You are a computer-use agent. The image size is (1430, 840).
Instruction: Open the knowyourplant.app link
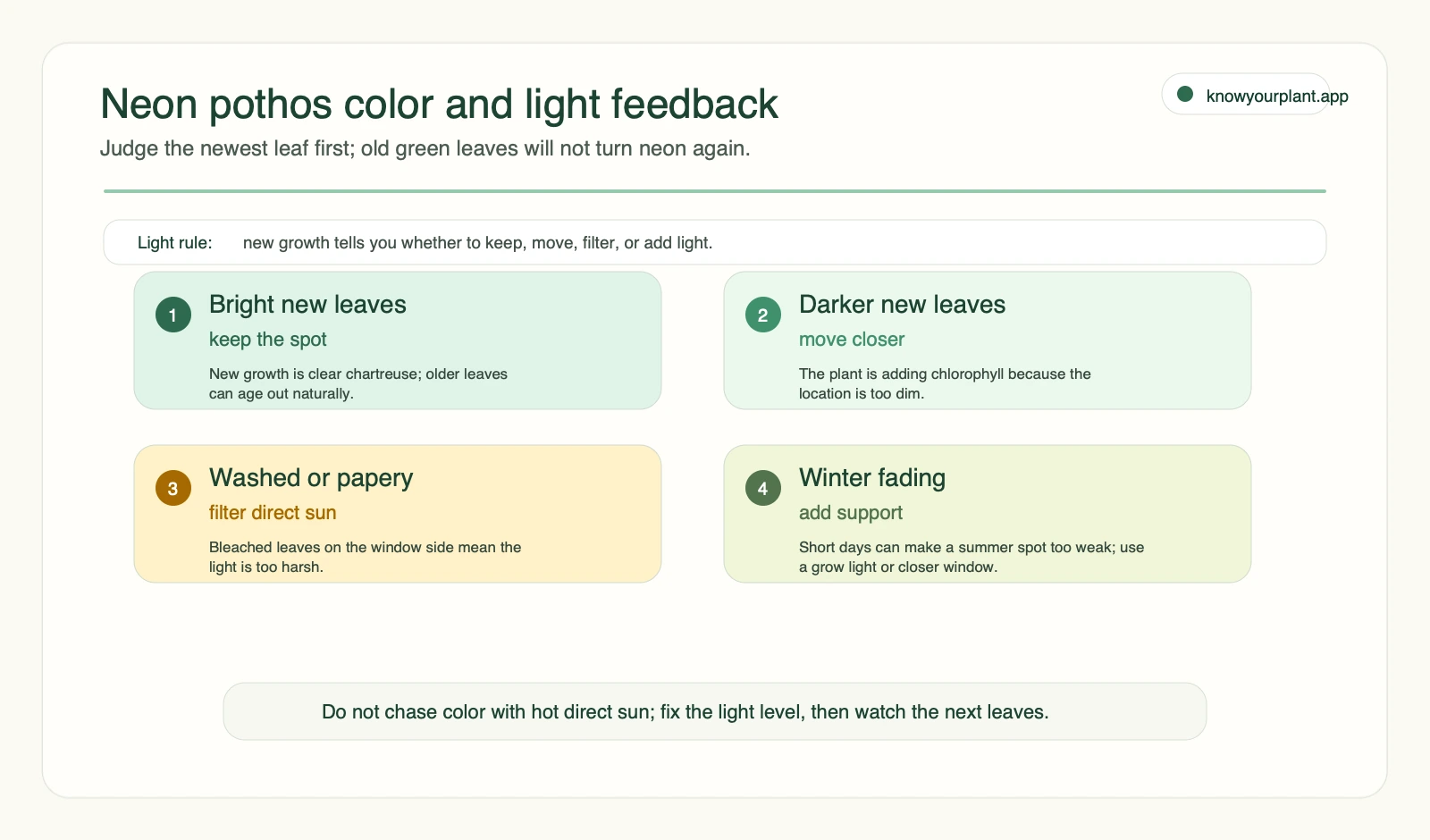point(1276,97)
